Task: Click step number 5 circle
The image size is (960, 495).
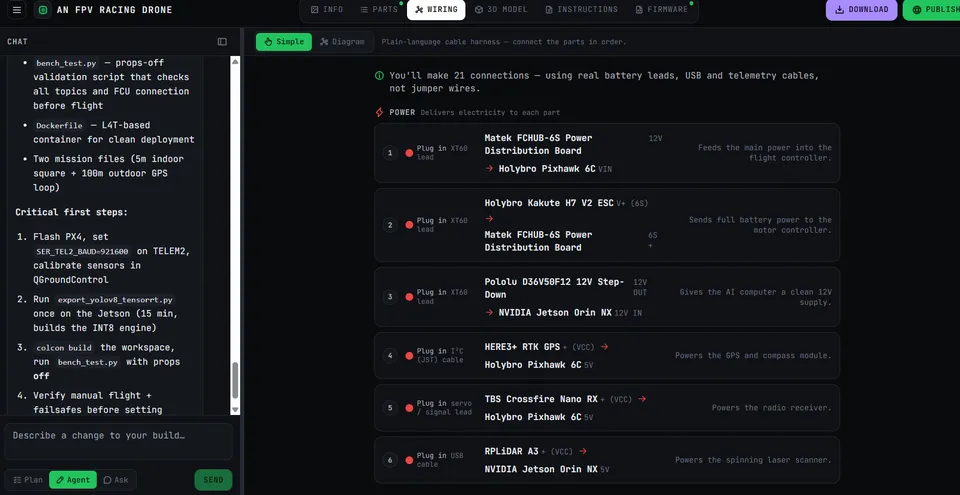Action: 390,407
